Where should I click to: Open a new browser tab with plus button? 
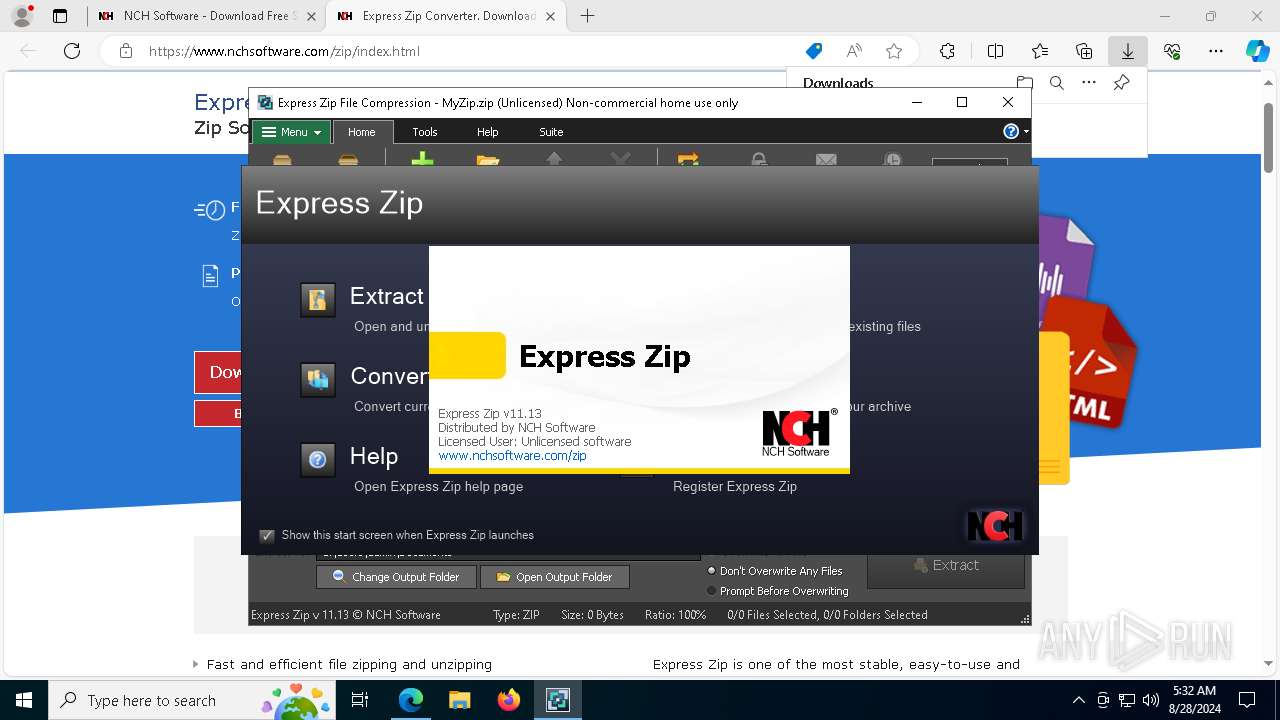pyautogui.click(x=588, y=16)
